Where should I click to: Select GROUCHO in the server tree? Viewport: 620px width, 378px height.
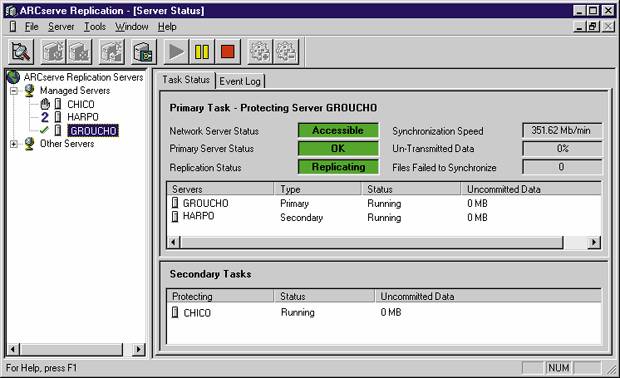click(93, 130)
